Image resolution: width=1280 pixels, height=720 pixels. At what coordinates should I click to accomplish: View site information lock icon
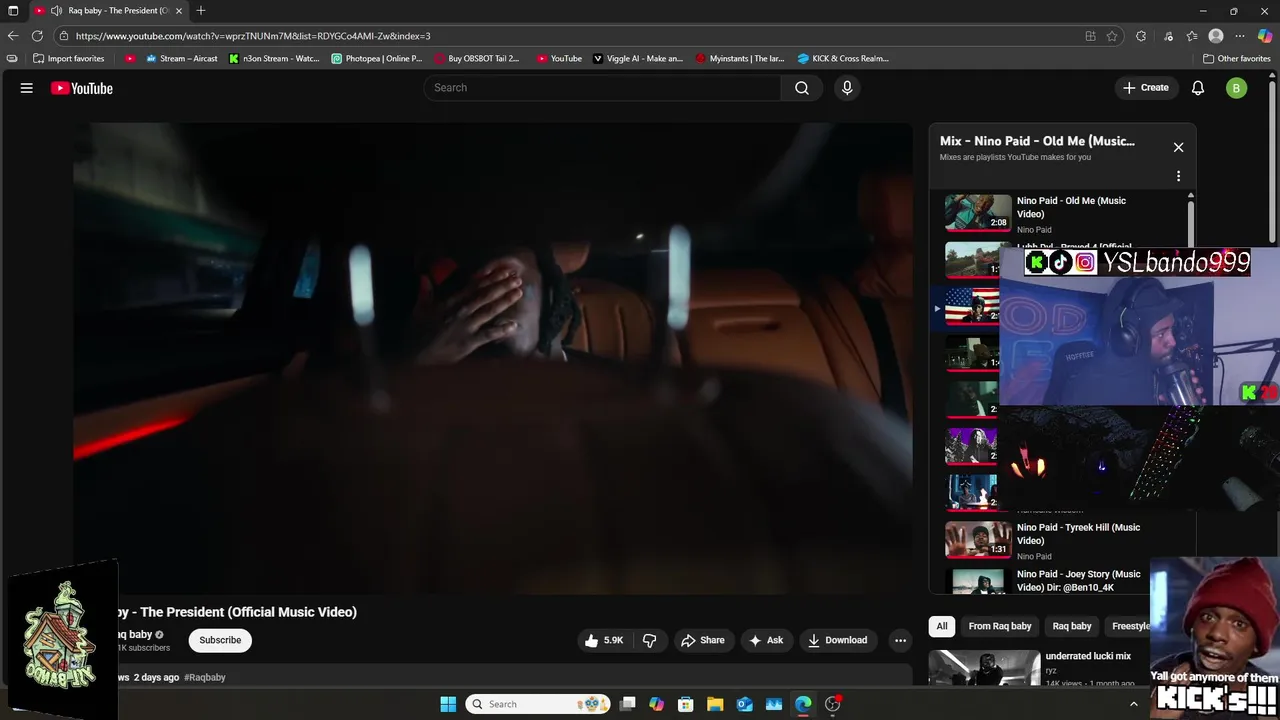pyautogui.click(x=64, y=36)
